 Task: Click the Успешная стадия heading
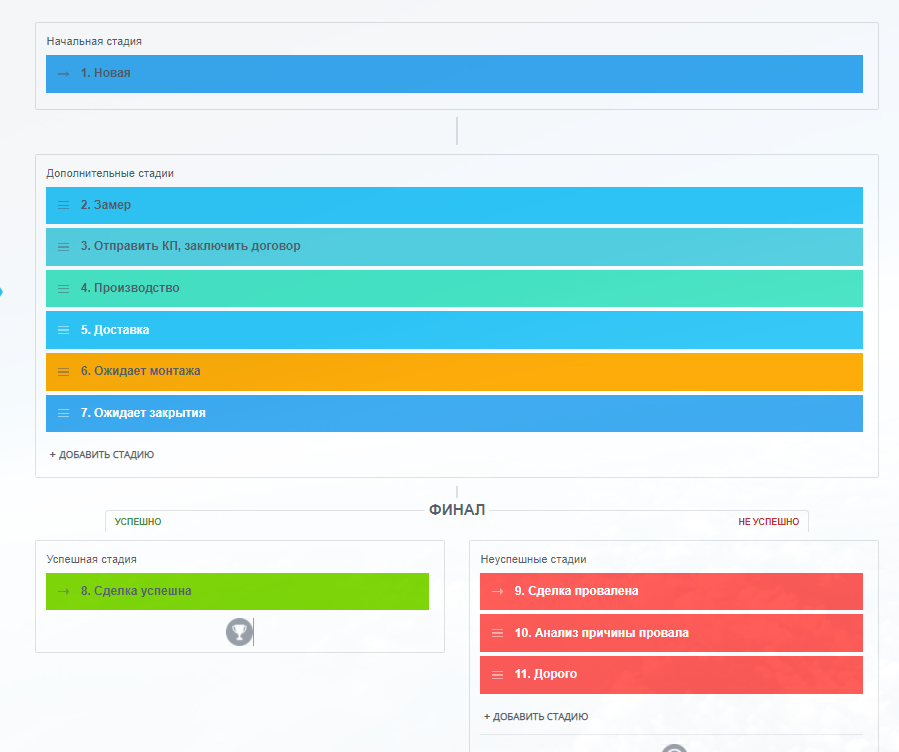coord(92,559)
